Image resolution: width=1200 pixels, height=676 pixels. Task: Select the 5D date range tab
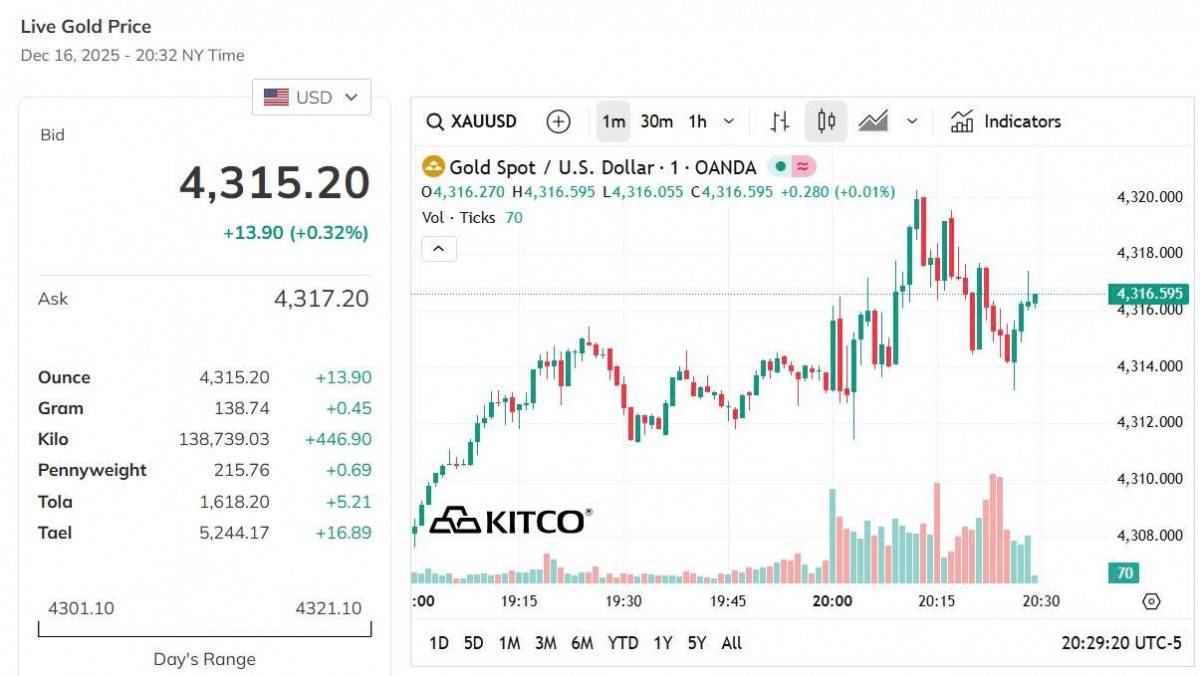474,643
